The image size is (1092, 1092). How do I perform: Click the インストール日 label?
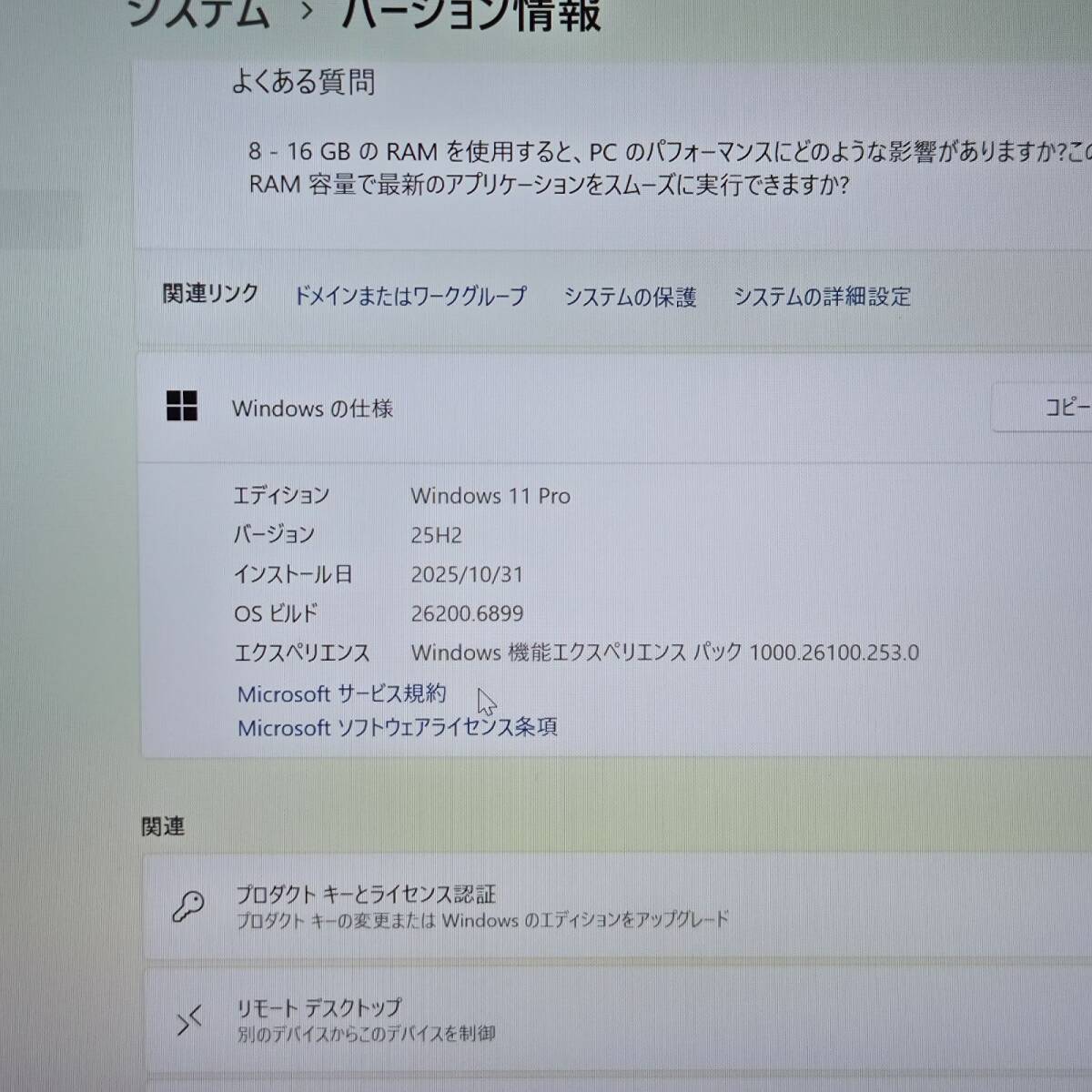click(293, 574)
